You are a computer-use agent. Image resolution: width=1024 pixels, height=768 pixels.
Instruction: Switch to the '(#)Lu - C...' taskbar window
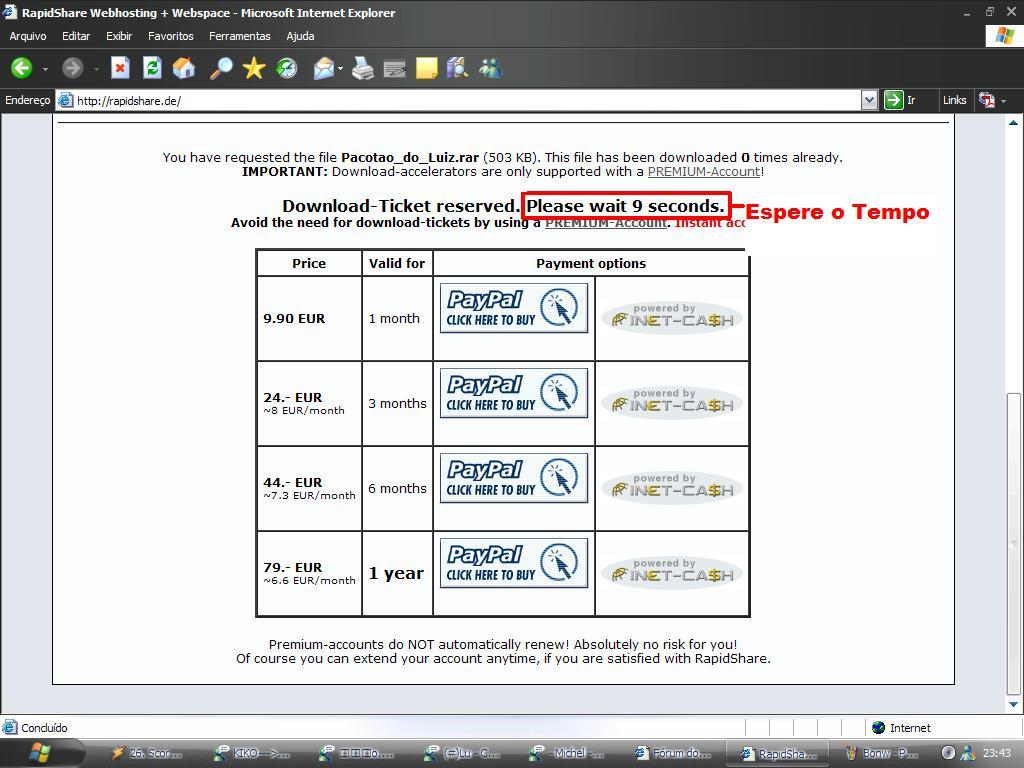pyautogui.click(x=463, y=754)
